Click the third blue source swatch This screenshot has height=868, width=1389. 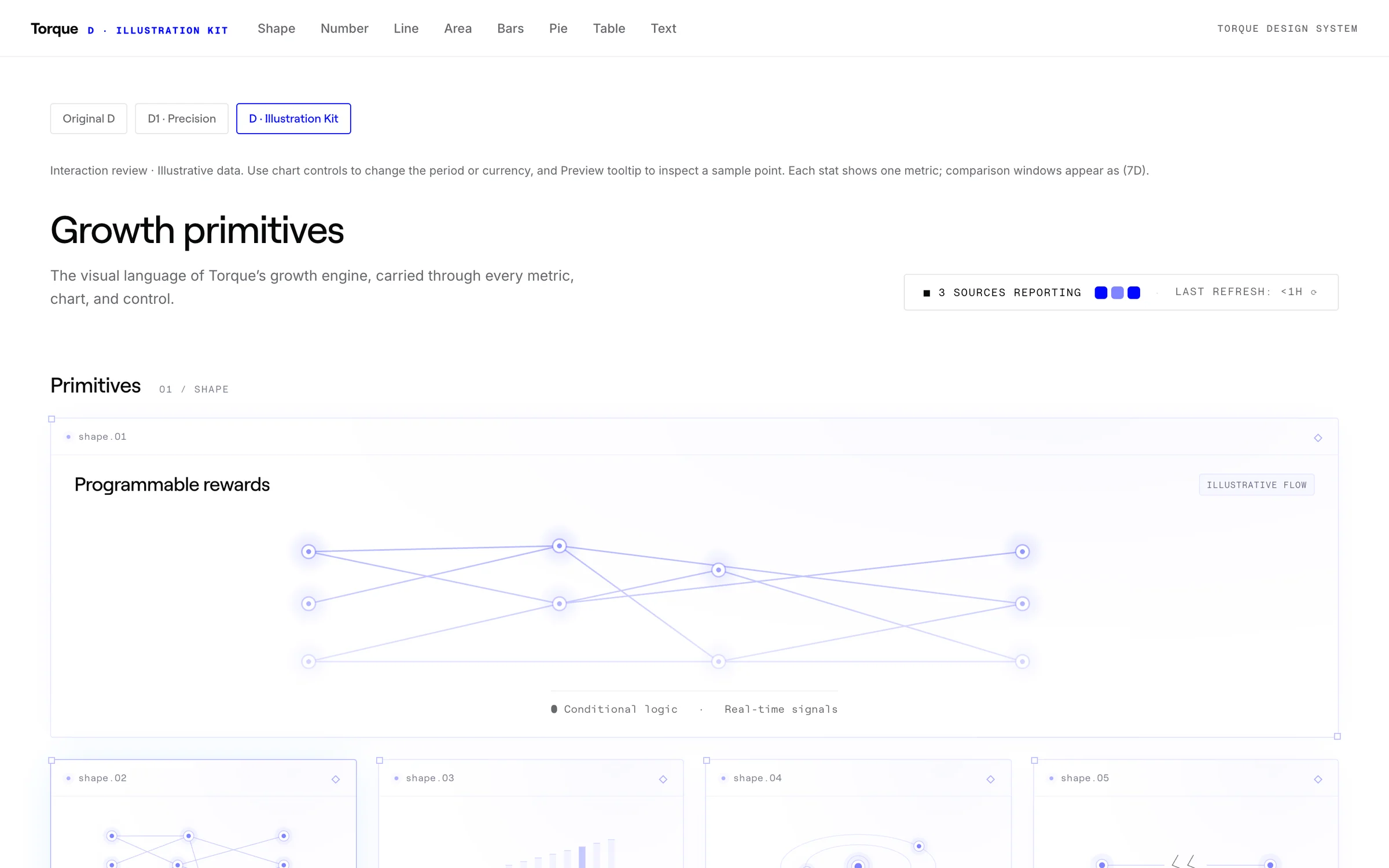click(x=1134, y=293)
